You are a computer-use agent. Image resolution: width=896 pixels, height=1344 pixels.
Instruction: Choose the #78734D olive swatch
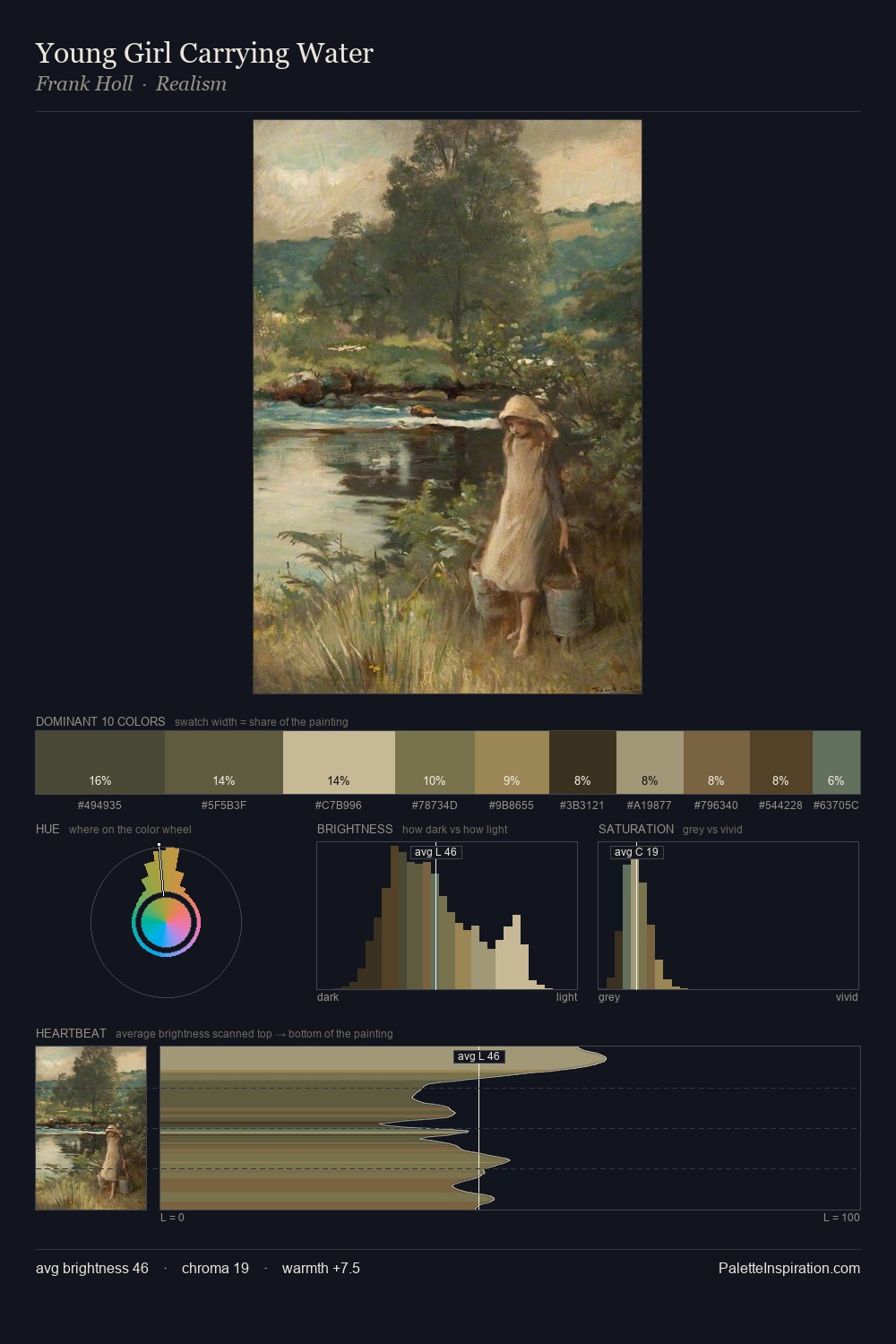click(435, 762)
